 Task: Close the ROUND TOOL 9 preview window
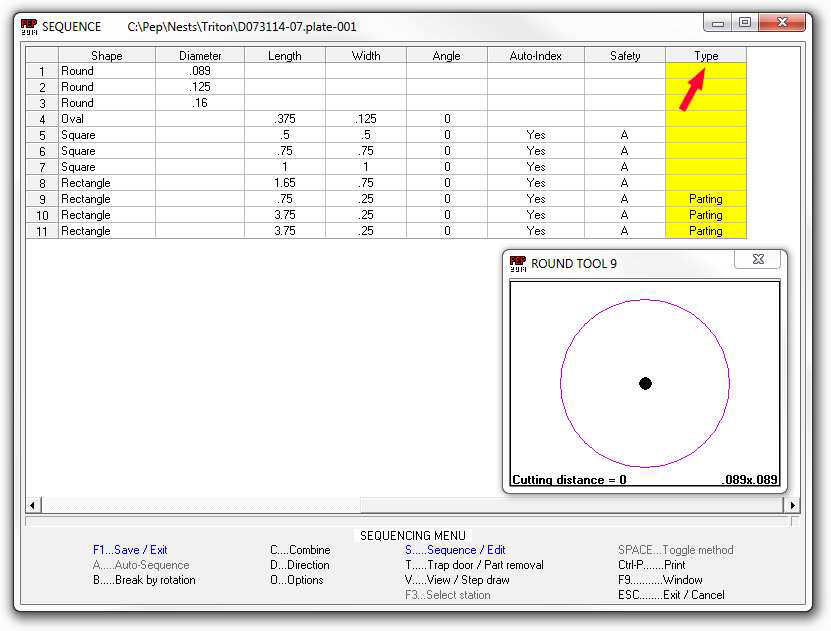(757, 261)
